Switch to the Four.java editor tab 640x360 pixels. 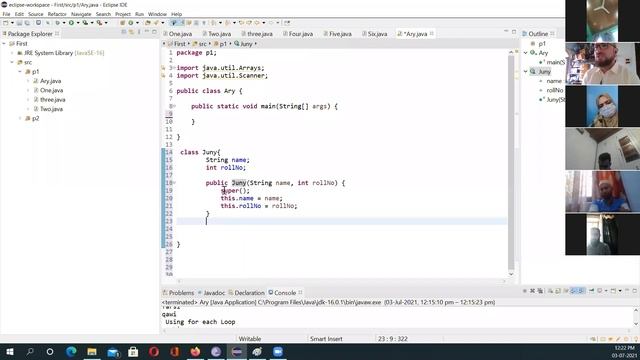(298, 34)
